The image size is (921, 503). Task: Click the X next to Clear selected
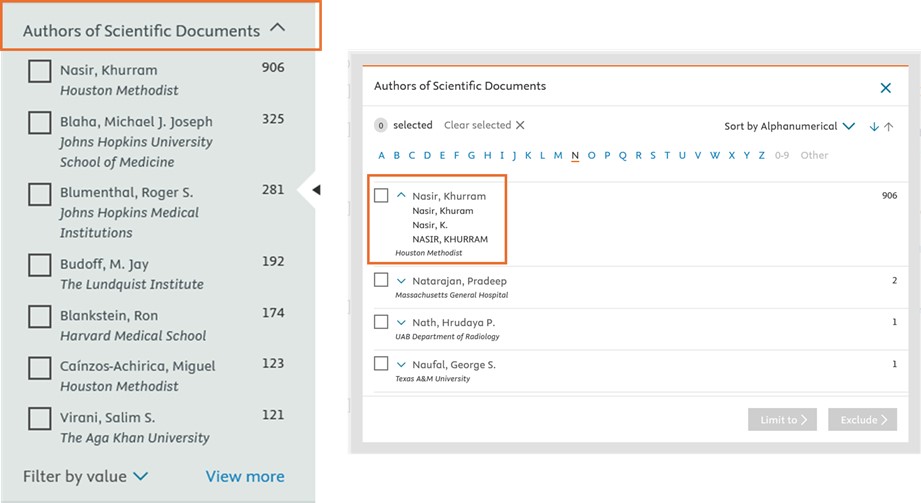point(520,126)
